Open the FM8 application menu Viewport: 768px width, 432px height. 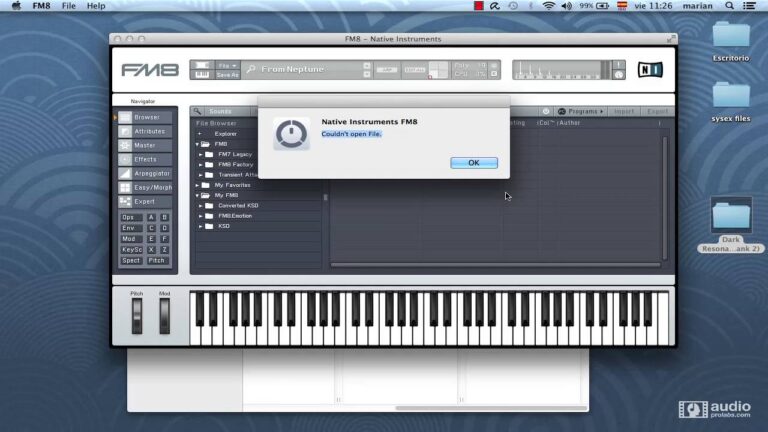[x=41, y=6]
